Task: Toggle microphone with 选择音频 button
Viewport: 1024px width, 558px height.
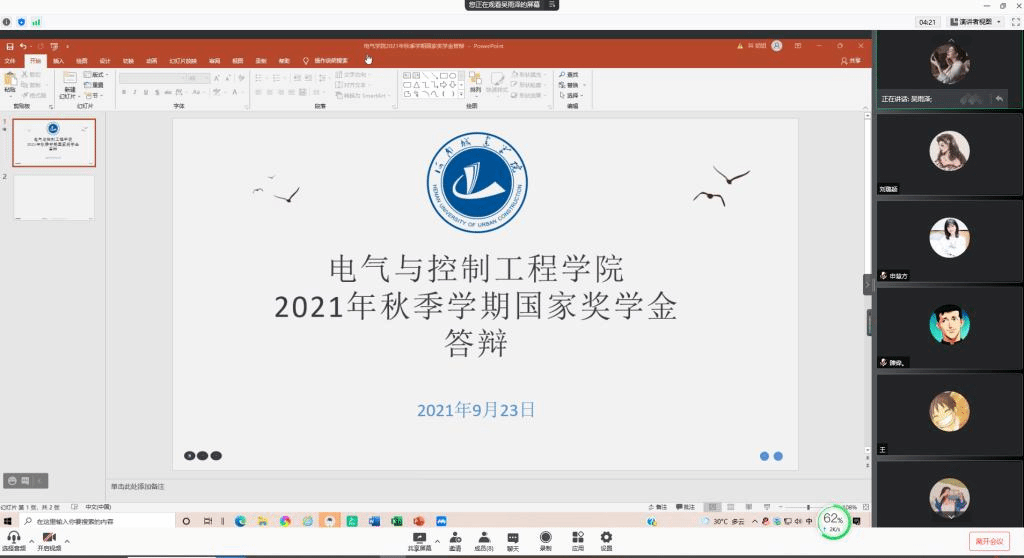Action: tap(14, 538)
